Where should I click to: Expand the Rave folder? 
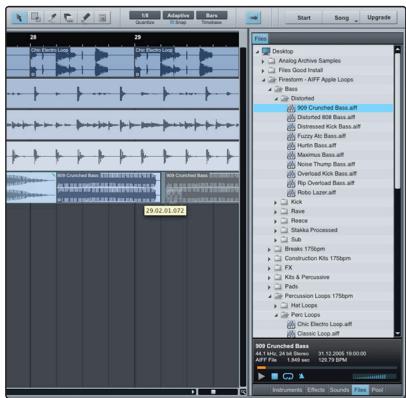(276, 212)
